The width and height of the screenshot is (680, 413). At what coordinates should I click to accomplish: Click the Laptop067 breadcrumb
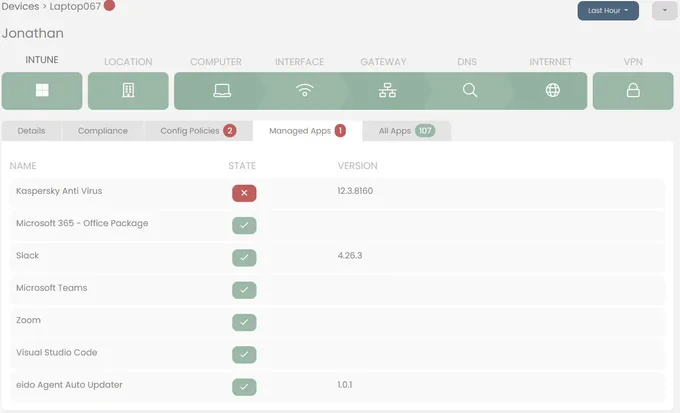pos(75,7)
